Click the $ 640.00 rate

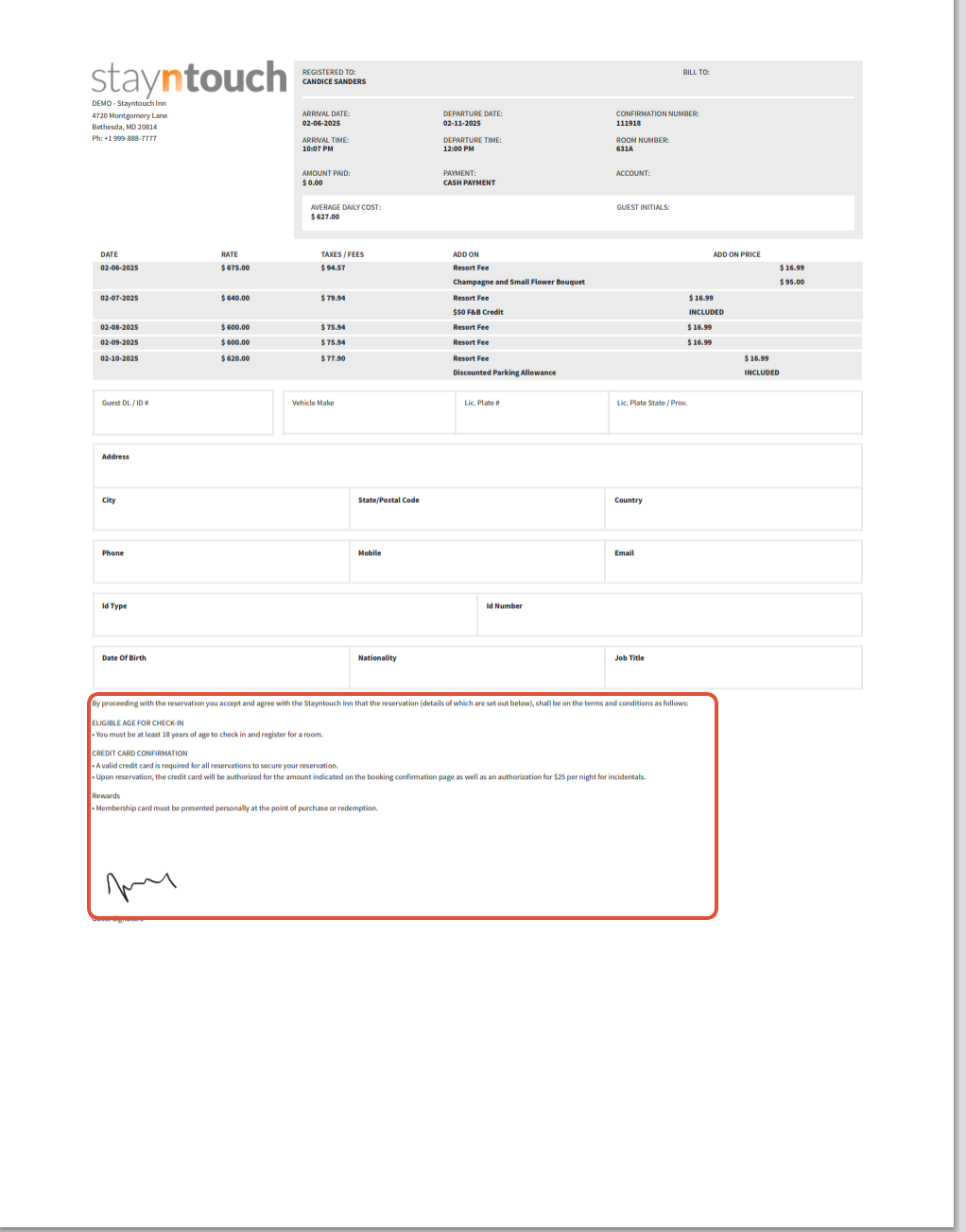pos(235,298)
